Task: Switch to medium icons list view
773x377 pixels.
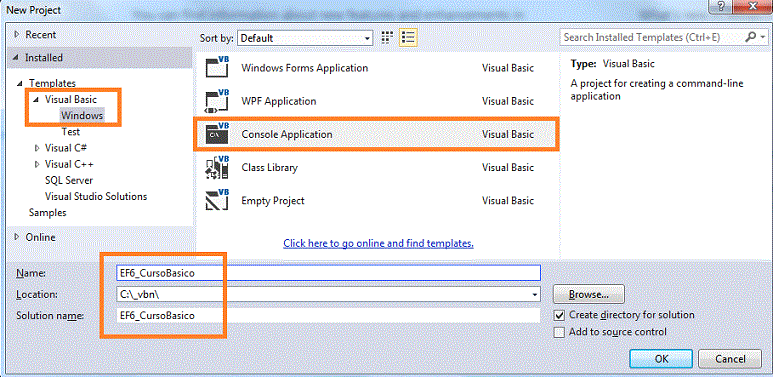Action: [x=408, y=37]
